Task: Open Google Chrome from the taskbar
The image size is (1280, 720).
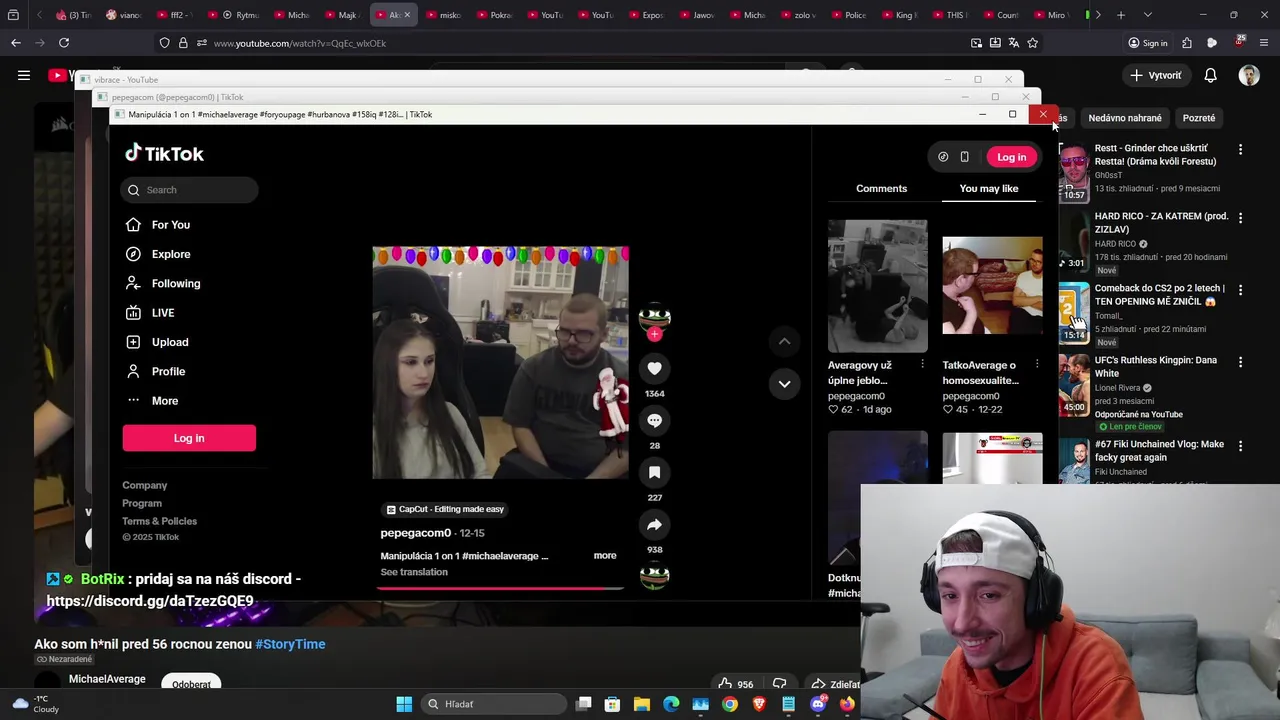Action: pos(730,704)
